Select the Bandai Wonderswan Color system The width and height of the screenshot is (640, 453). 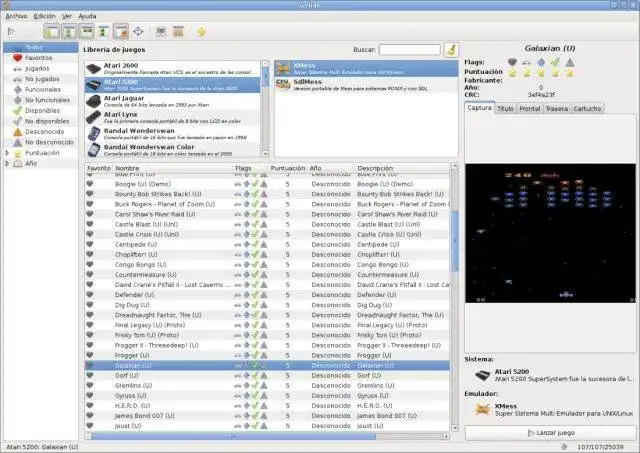click(172, 150)
